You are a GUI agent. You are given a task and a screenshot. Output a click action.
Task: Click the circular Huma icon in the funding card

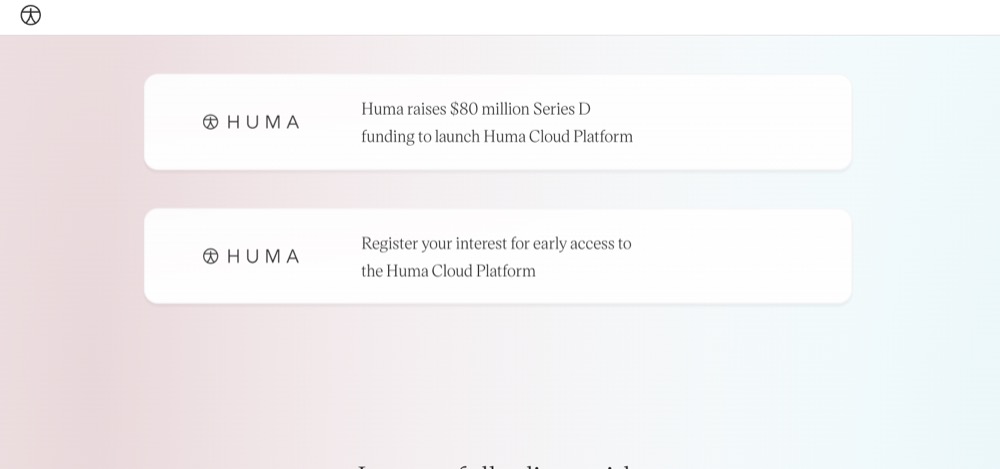coord(210,122)
